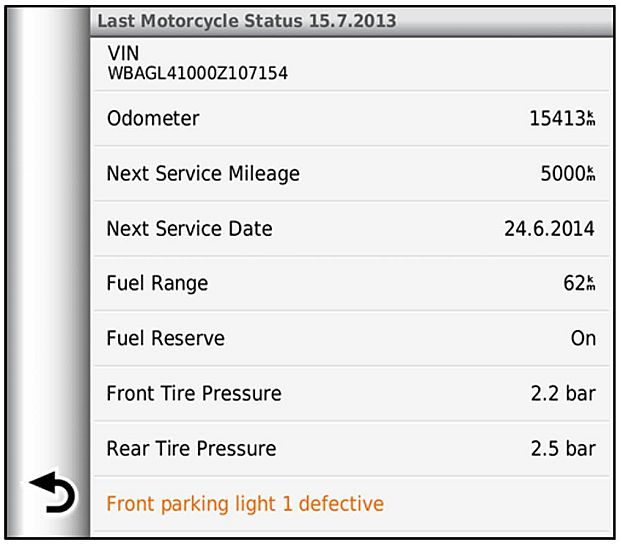
Task: Tap the 2.5 bar pressure value
Action: [x=562, y=449]
